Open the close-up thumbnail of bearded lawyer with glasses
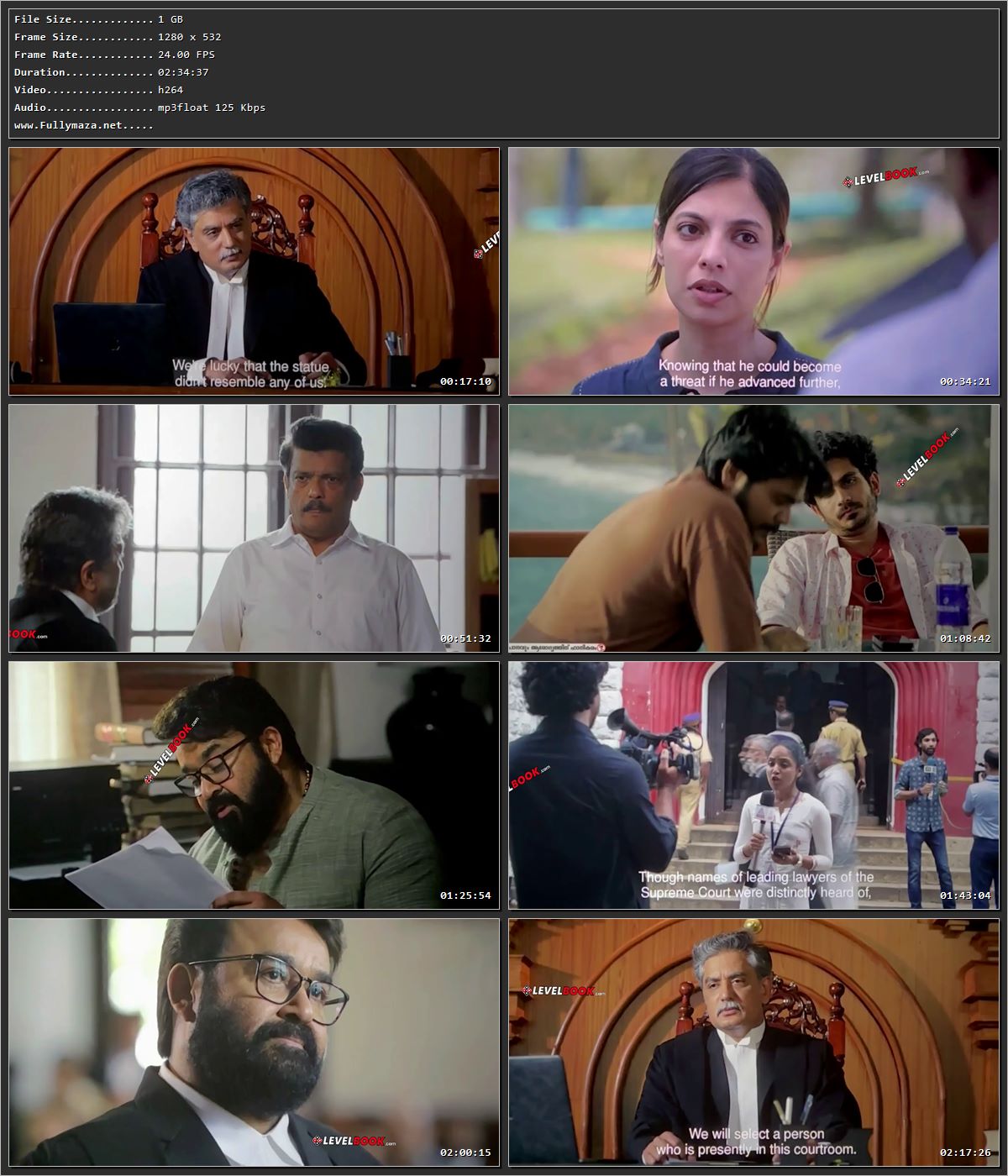 pos(254,1042)
